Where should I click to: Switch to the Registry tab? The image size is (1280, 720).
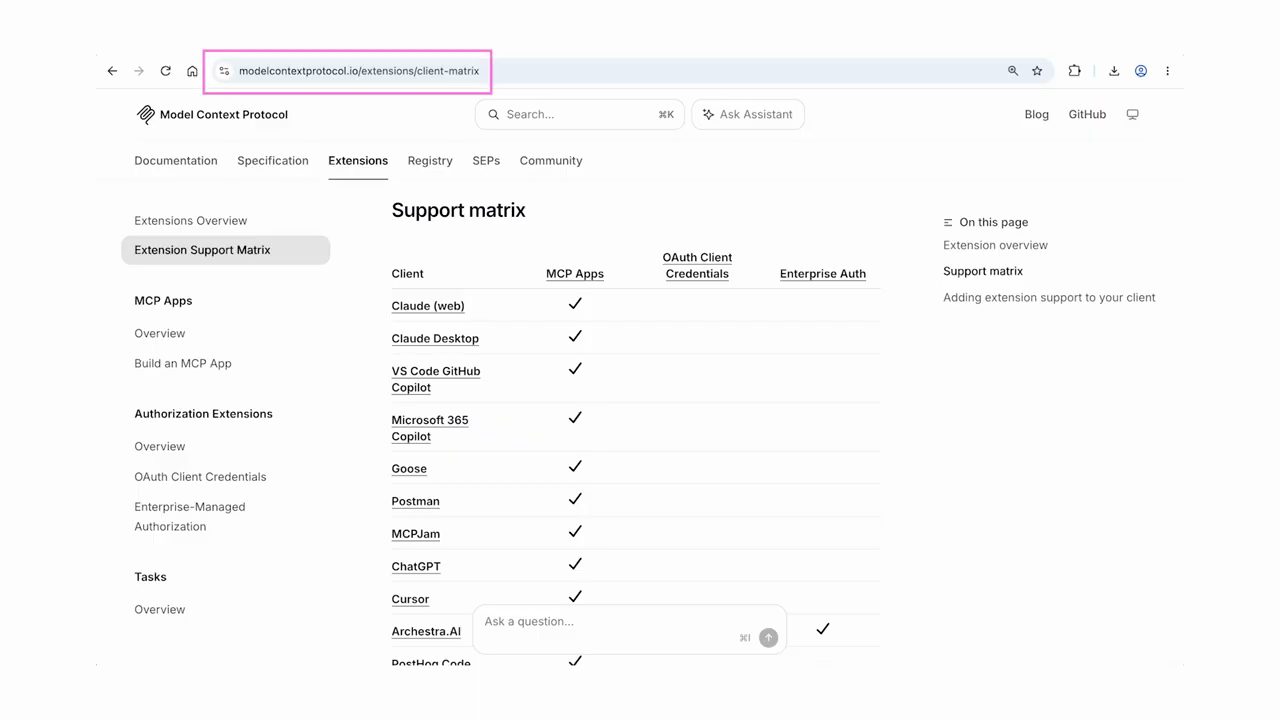tap(430, 160)
